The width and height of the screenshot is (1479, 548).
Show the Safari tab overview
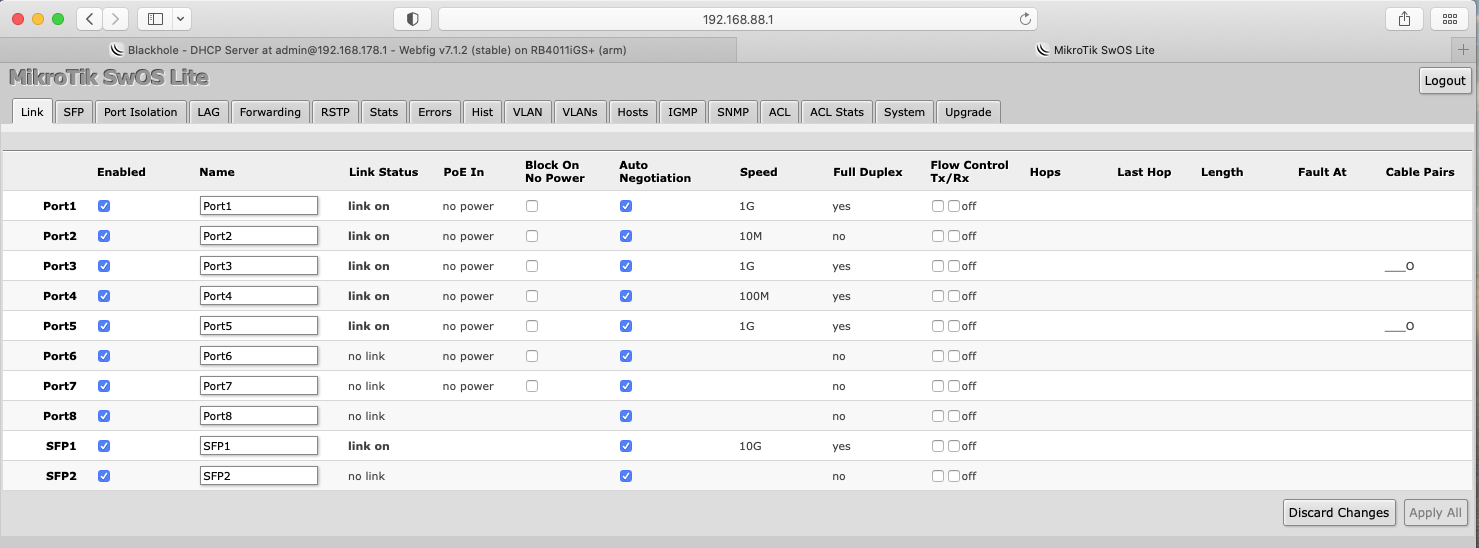coord(1449,19)
